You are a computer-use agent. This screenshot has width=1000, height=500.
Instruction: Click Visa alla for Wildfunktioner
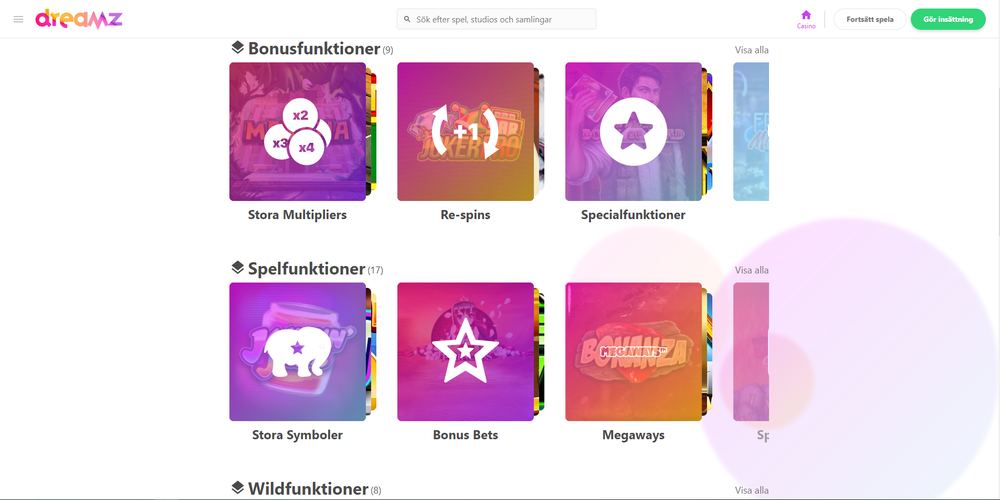pyautogui.click(x=751, y=491)
